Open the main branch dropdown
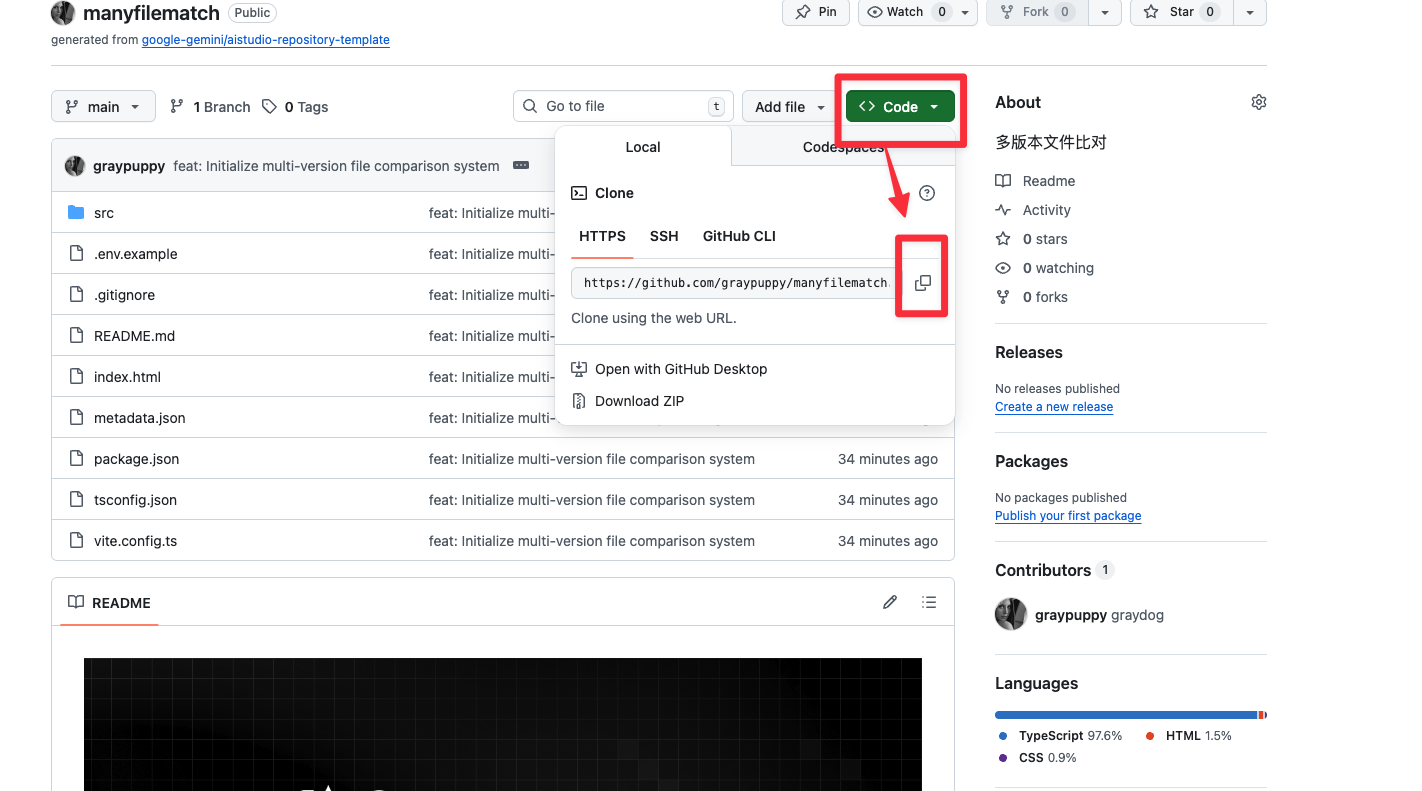1422x791 pixels. tap(103, 107)
